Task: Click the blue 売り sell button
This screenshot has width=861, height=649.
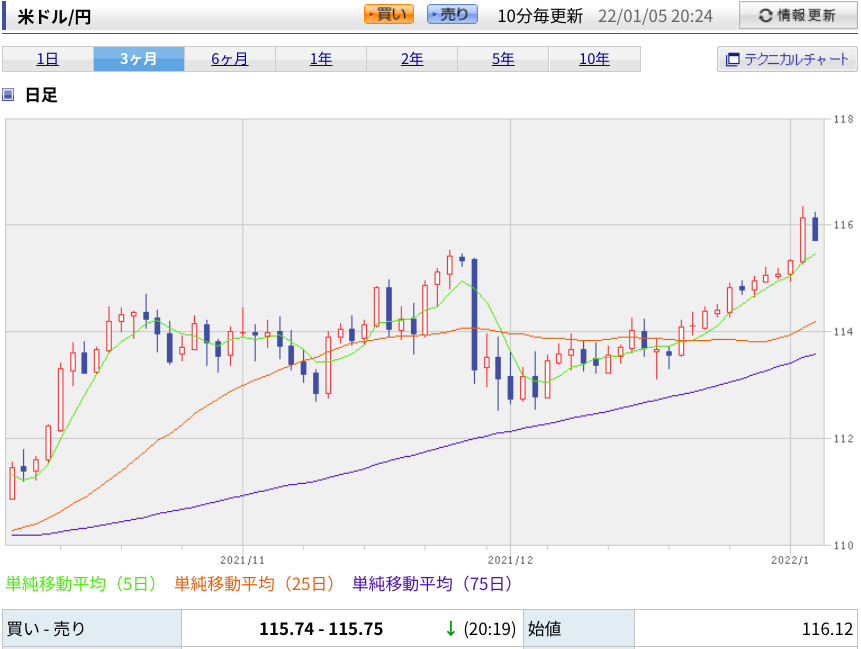Action: [452, 14]
